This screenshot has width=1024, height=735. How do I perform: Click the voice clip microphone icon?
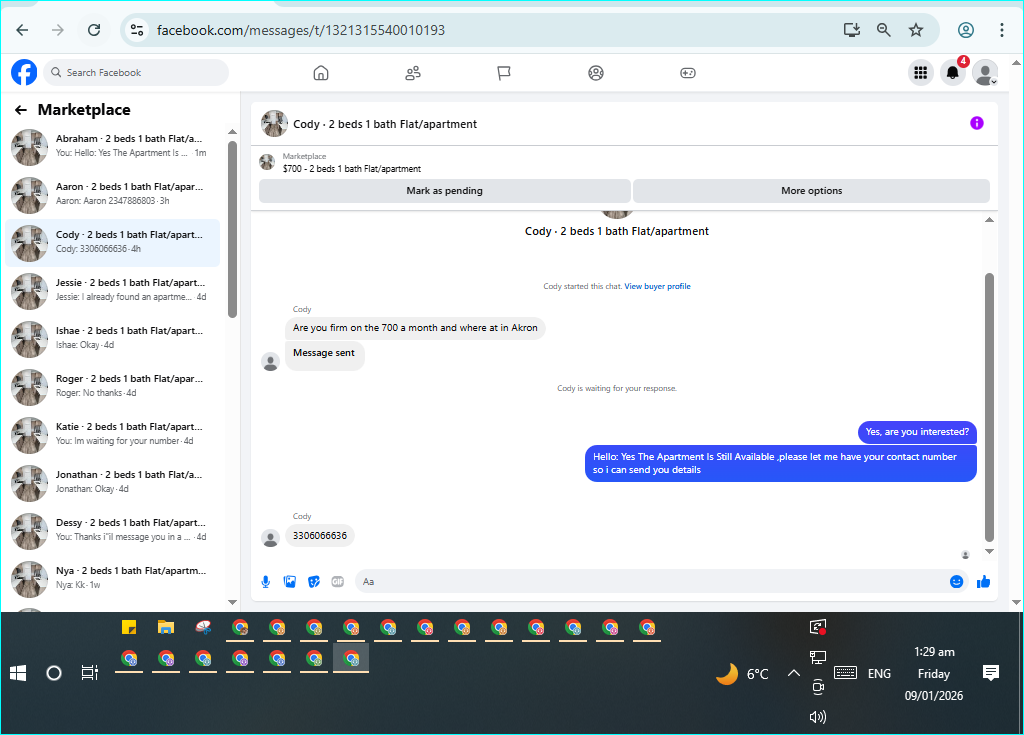(266, 581)
